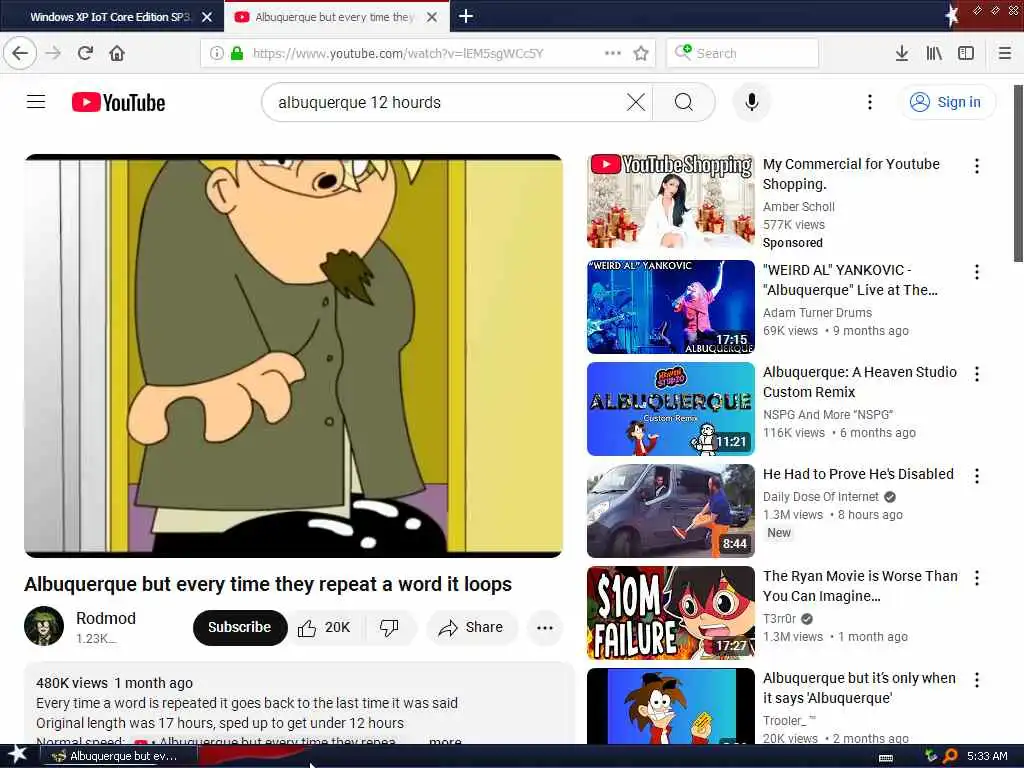This screenshot has height=768, width=1024.
Task: Click the Sign in button
Action: click(948, 102)
